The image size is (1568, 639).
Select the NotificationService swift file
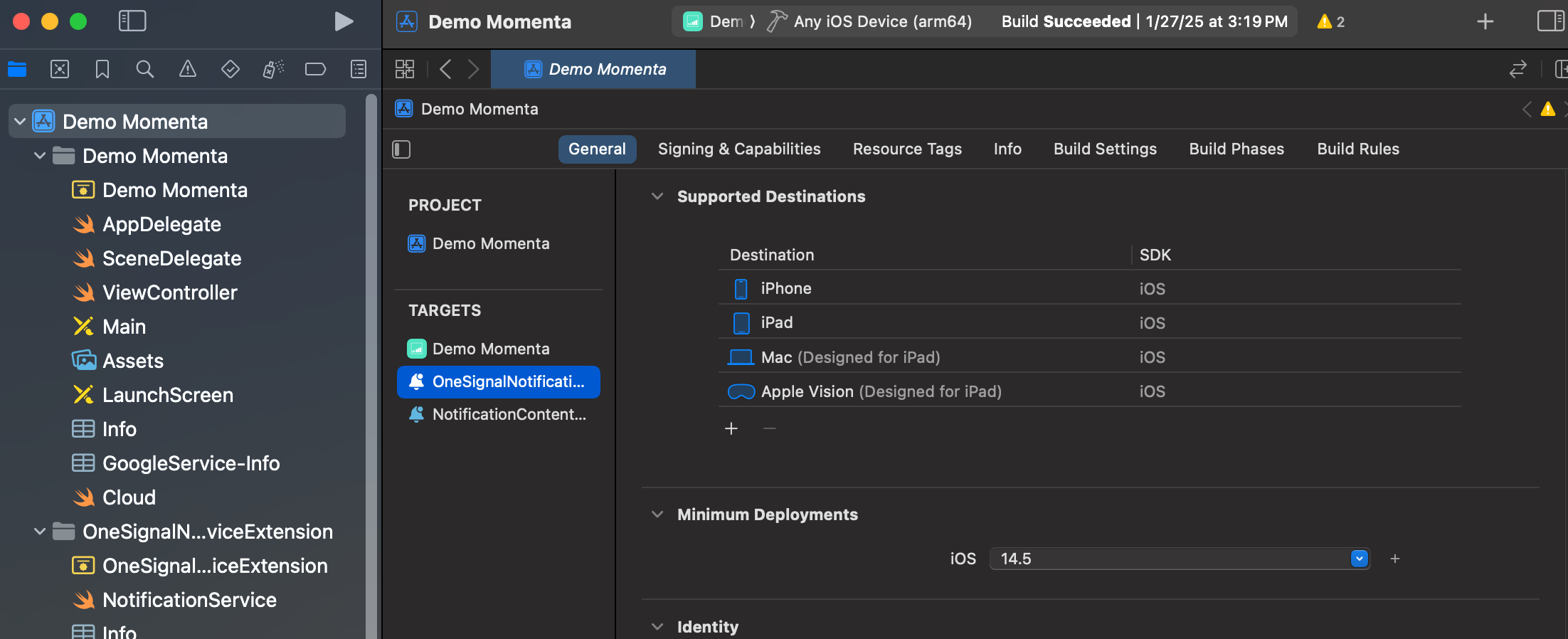coord(189,600)
